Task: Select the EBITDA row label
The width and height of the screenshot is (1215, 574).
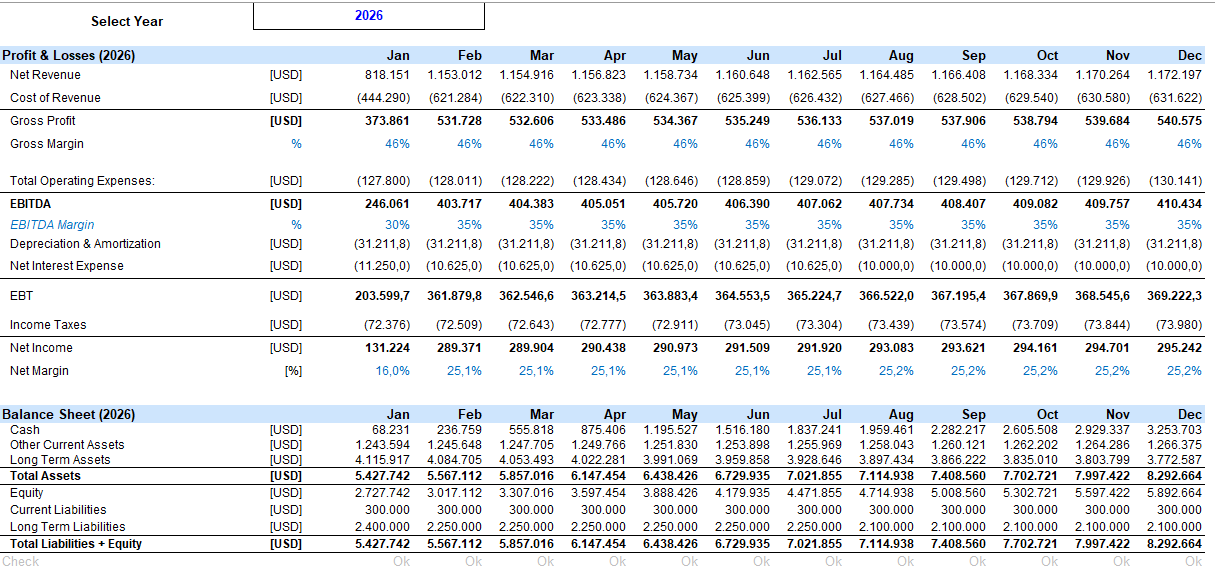Action: tap(29, 204)
